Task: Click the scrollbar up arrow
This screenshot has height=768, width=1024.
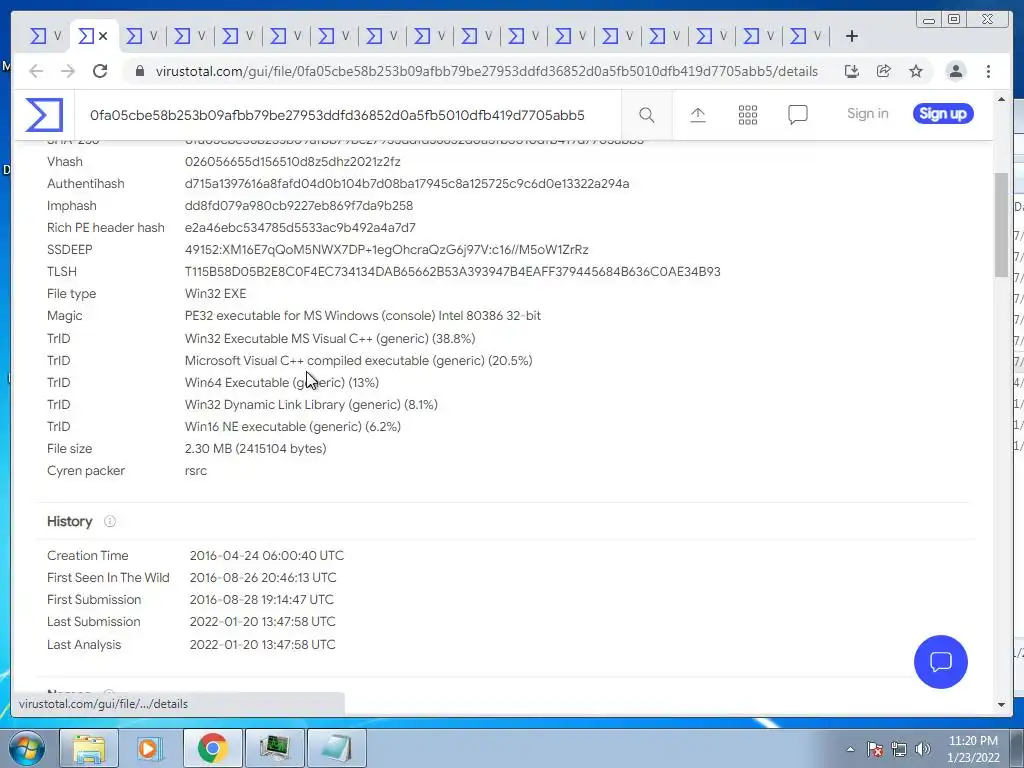Action: point(1001,99)
